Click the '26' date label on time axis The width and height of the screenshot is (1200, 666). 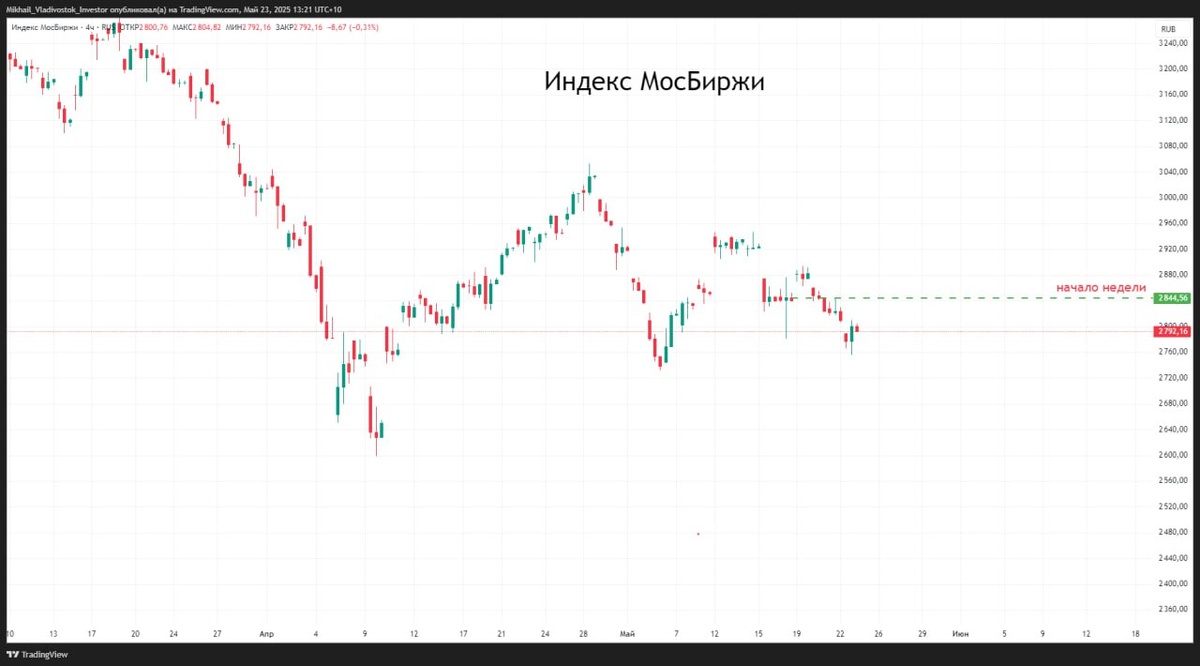point(878,633)
